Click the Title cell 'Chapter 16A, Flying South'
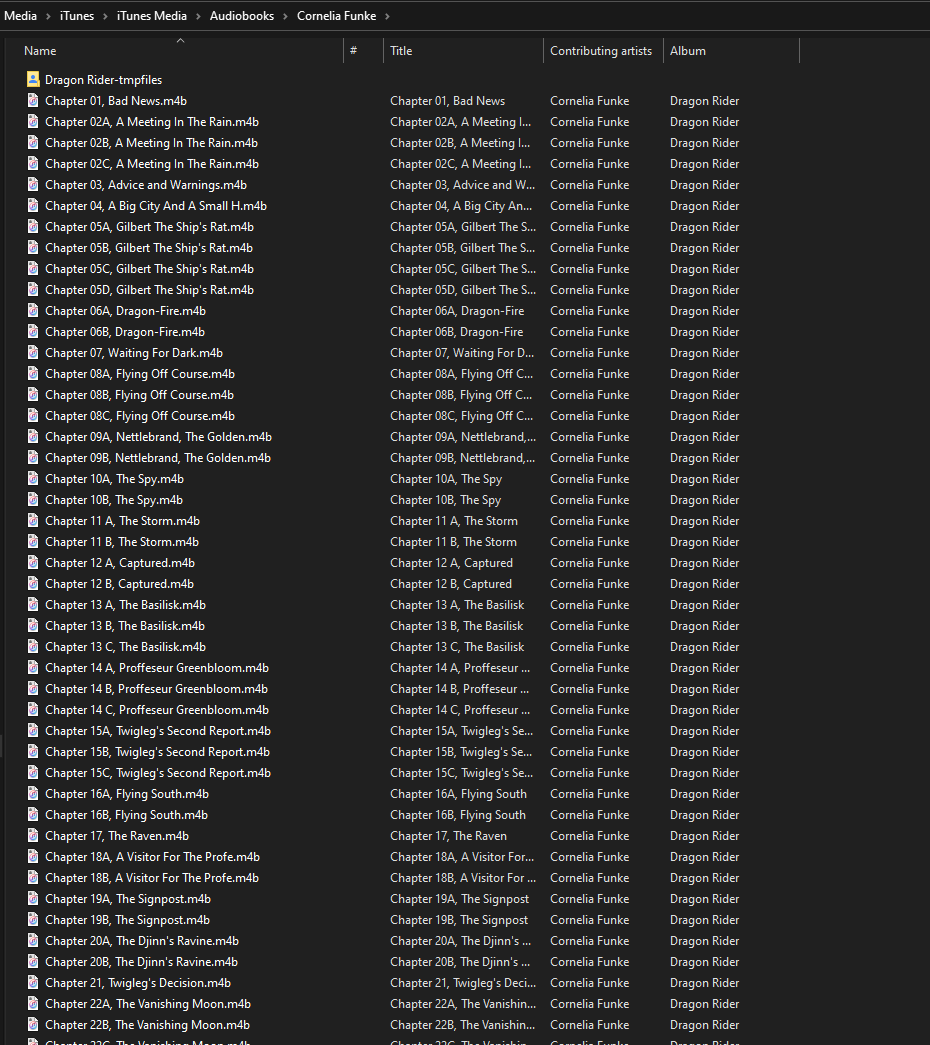The width and height of the screenshot is (930, 1045). 459,793
